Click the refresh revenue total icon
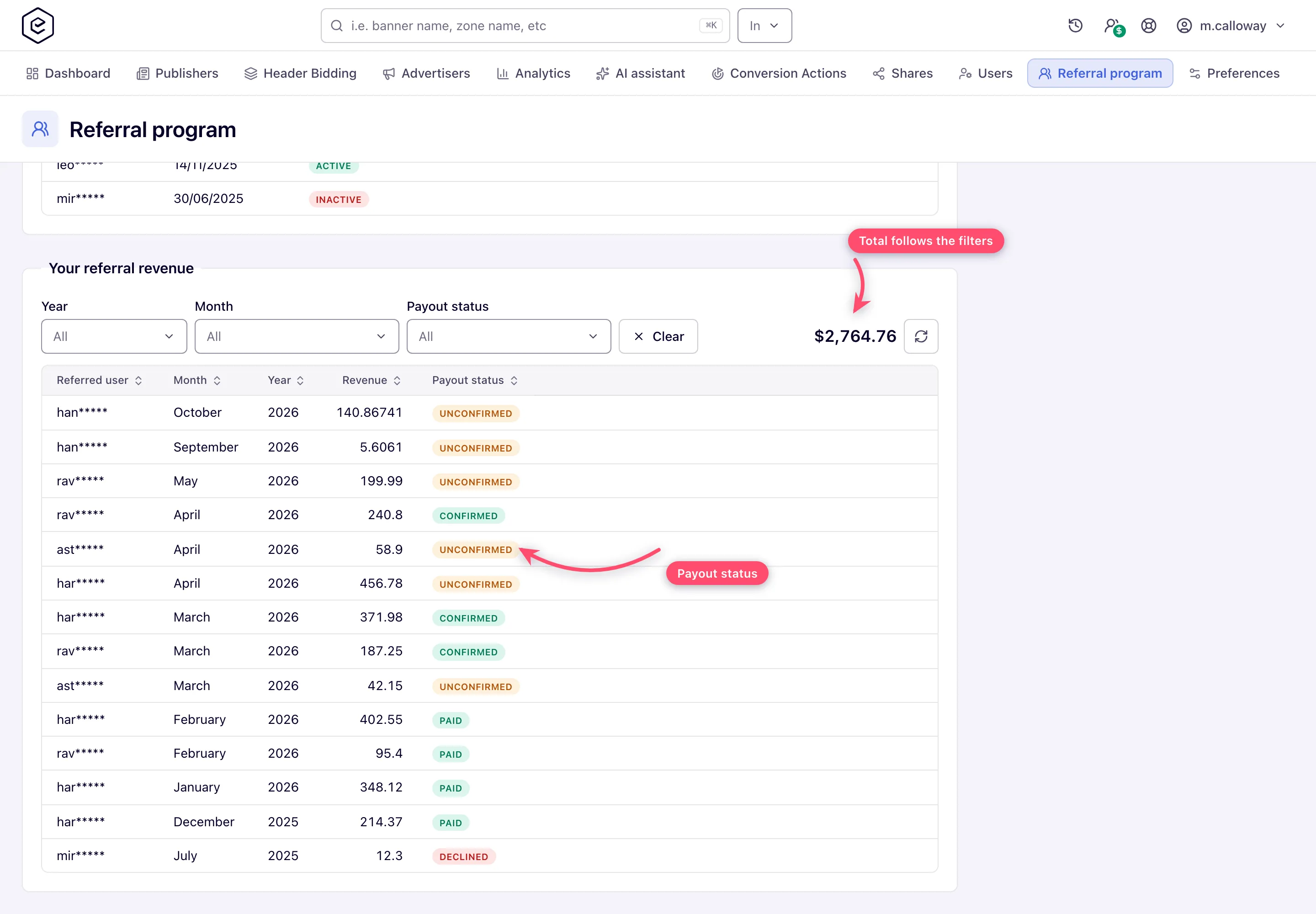This screenshot has width=1316, height=914. [921, 336]
